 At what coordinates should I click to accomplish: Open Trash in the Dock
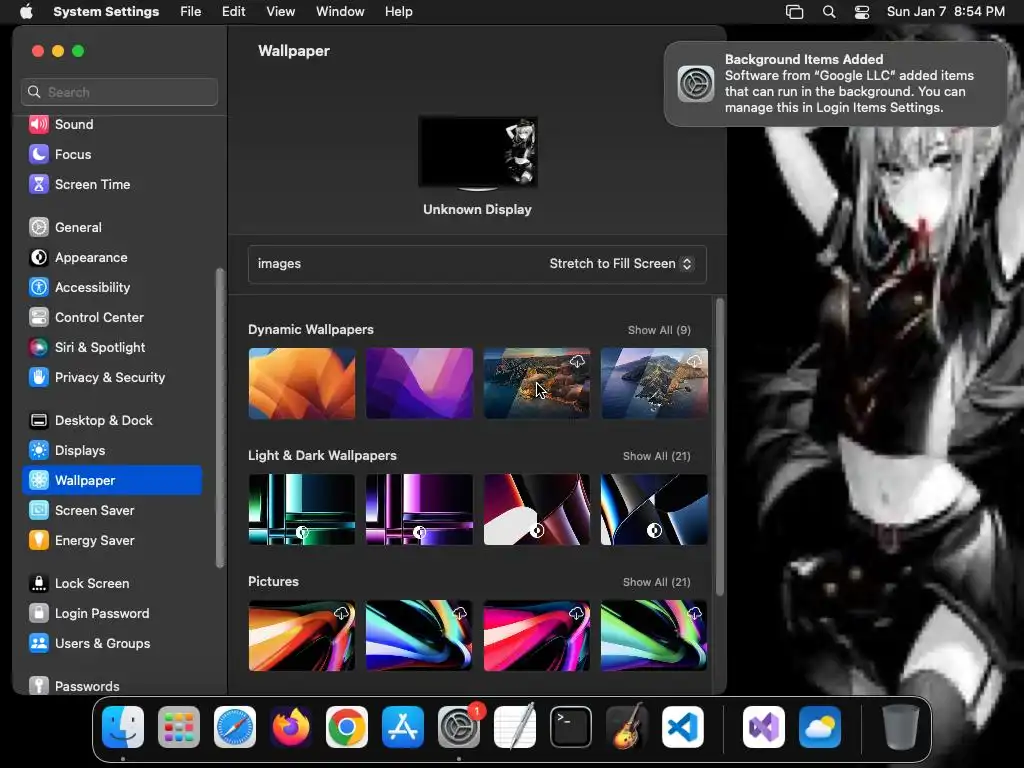pos(901,727)
